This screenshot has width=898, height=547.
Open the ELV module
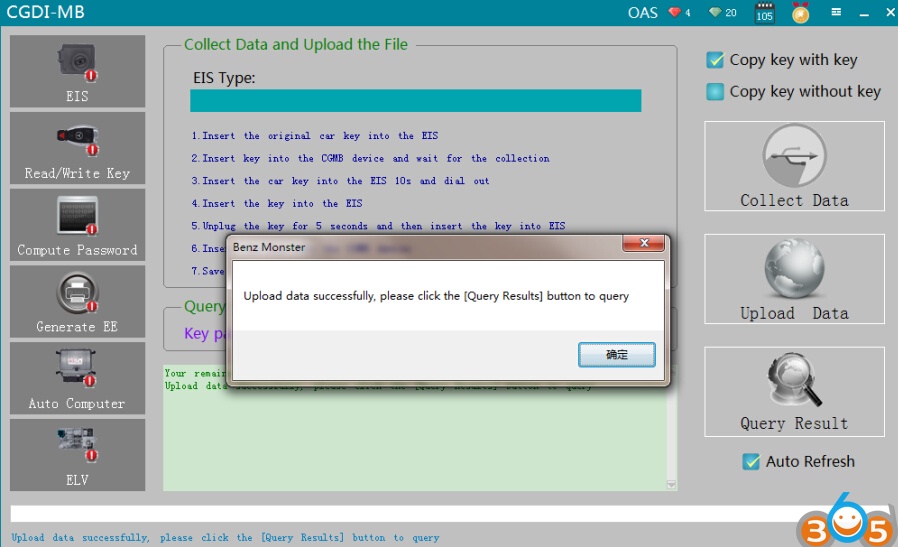[77, 455]
